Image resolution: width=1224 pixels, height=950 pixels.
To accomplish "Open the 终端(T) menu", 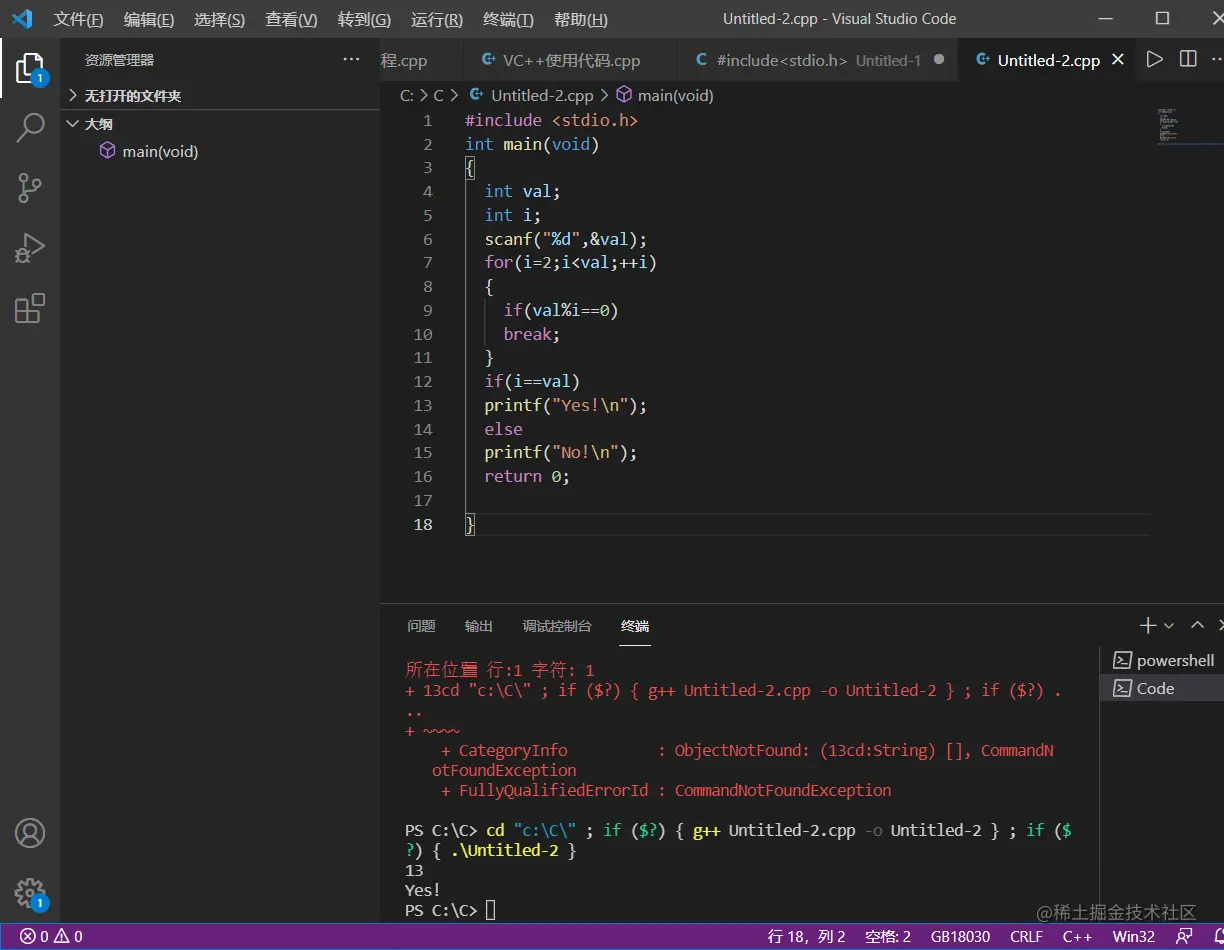I will point(508,19).
